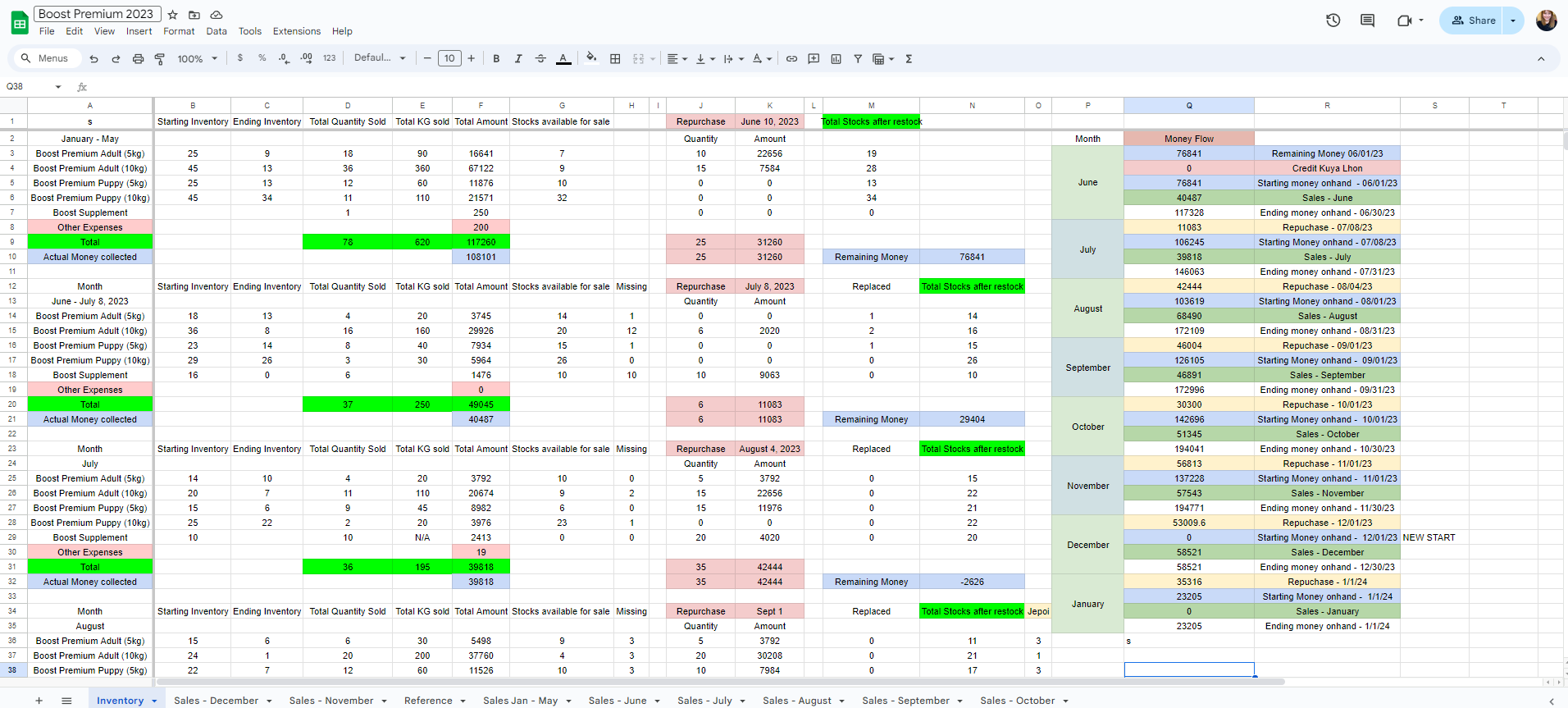1568x708 pixels.
Task: Check the cloud save status icon
Action: [217, 15]
